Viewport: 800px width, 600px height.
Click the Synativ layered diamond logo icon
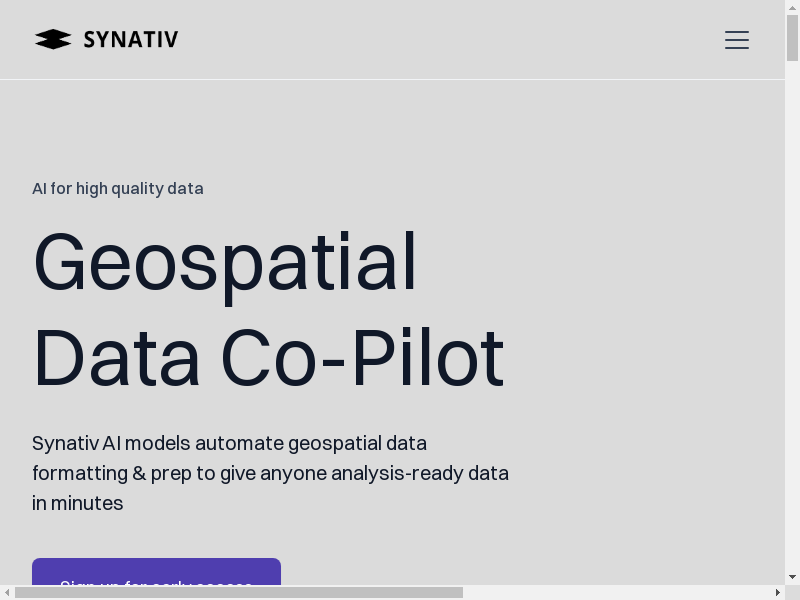pyautogui.click(x=53, y=40)
